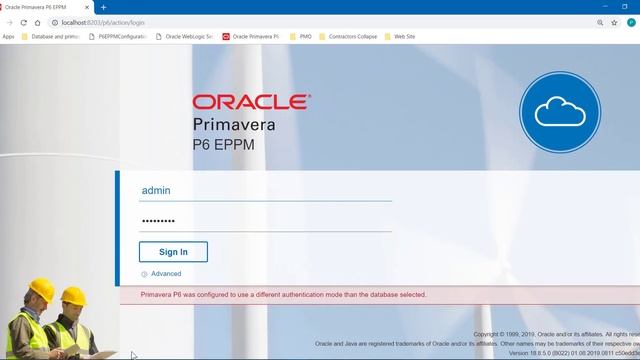Image resolution: width=640 pixels, height=360 pixels.
Task: Minimize the browser window
Action: 605,7
